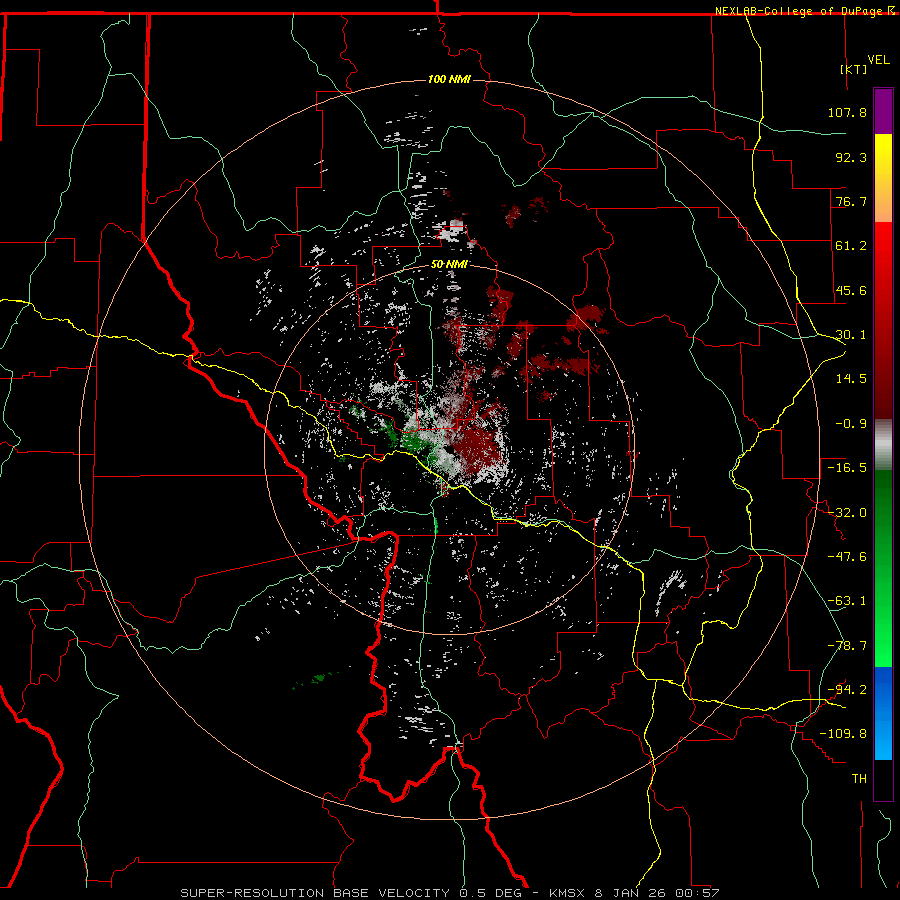Click the -63.1 velocity scale value

point(847,601)
